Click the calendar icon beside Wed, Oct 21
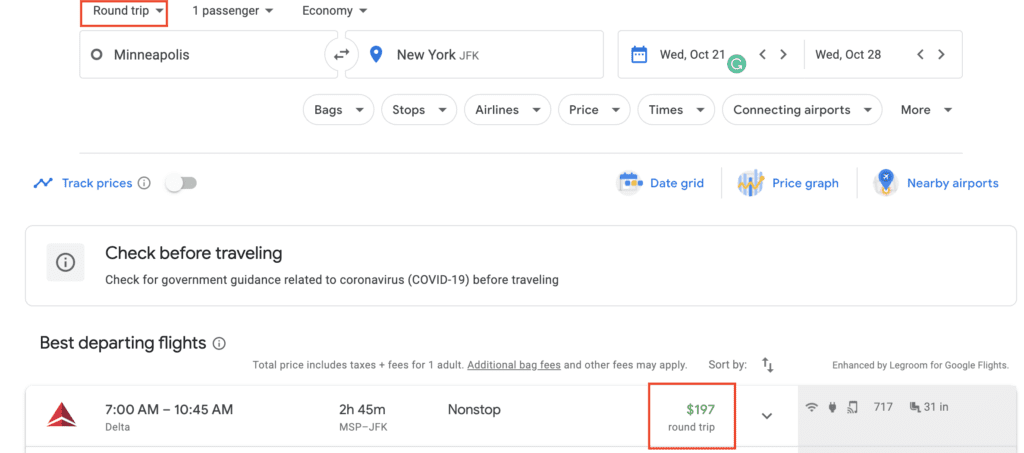The image size is (1024, 453). [639, 54]
